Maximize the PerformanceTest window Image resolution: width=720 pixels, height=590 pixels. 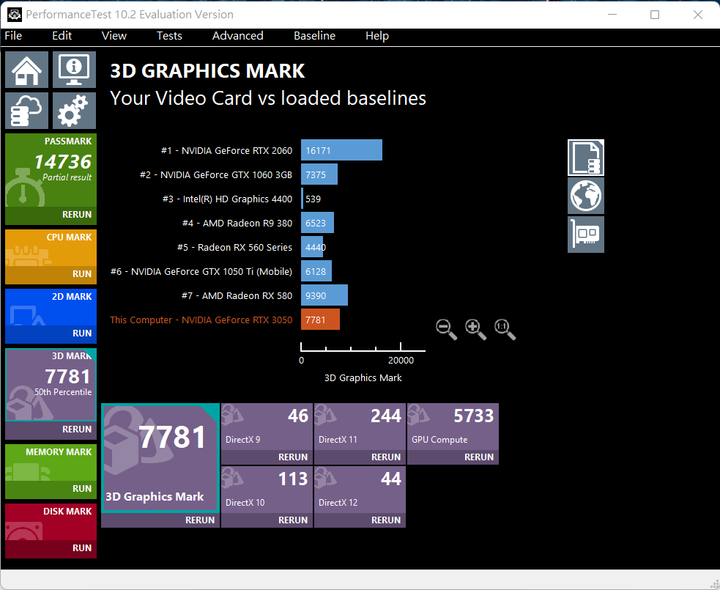point(655,15)
